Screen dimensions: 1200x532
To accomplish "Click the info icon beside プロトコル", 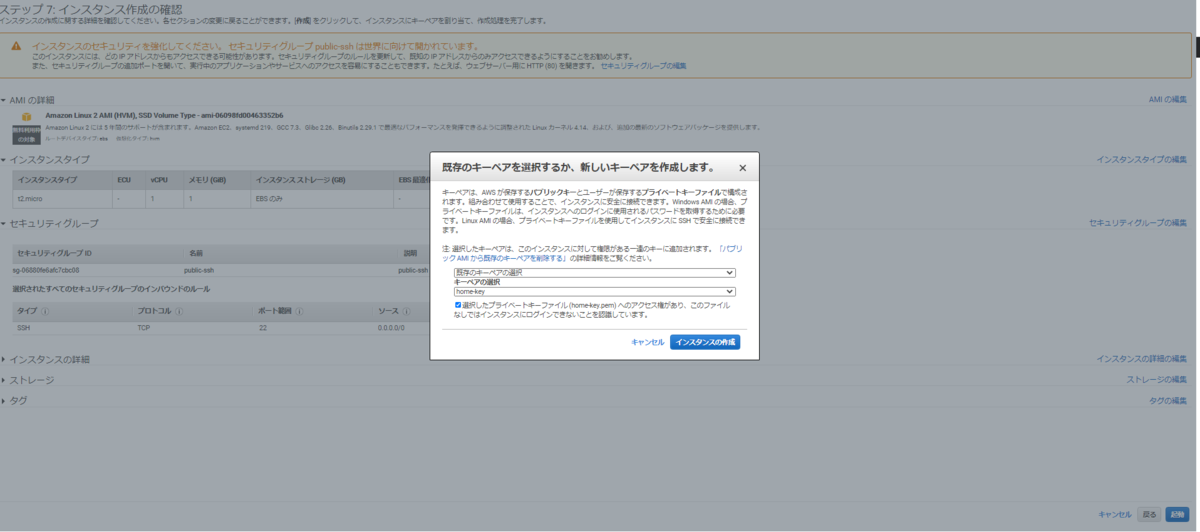I will click(179, 311).
